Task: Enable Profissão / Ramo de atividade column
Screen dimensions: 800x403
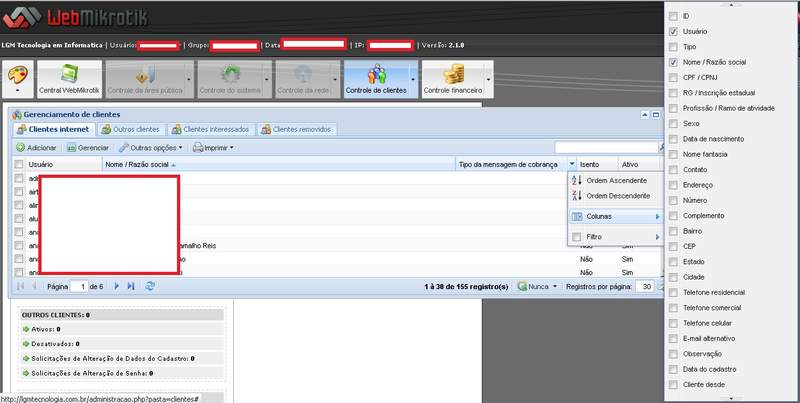Action: coord(673,108)
